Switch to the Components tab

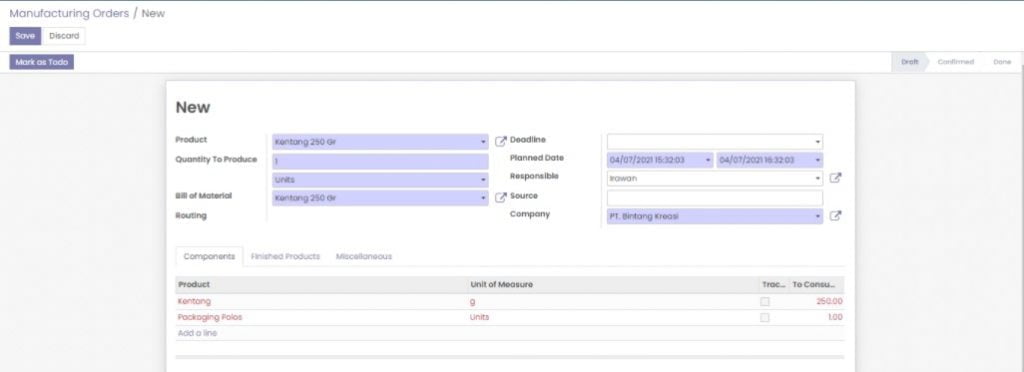coord(209,256)
